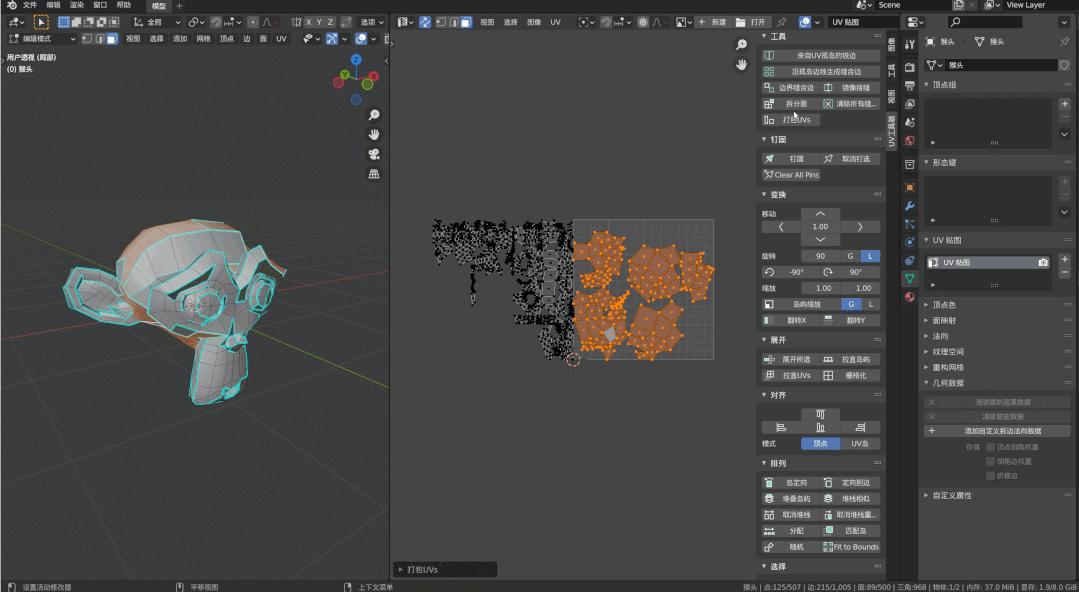Click the Render properties tab icon
This screenshot has height=592, width=1079.
tap(909, 66)
